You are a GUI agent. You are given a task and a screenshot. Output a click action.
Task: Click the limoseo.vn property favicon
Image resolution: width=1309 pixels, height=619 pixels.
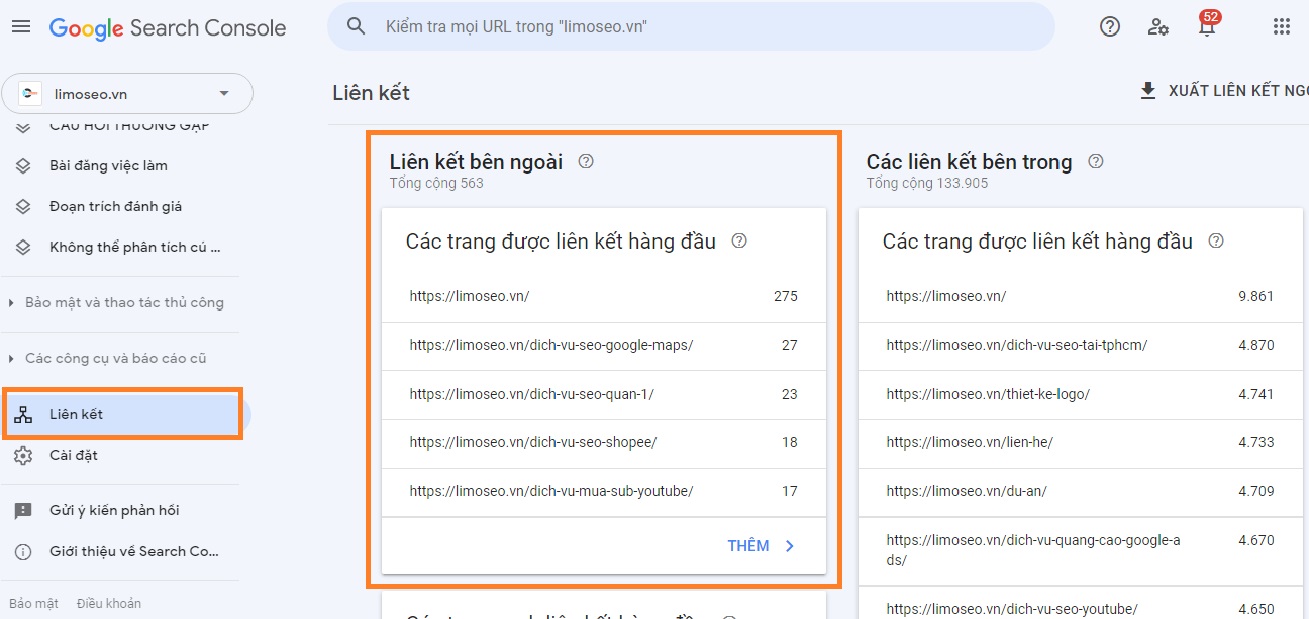(x=30, y=94)
